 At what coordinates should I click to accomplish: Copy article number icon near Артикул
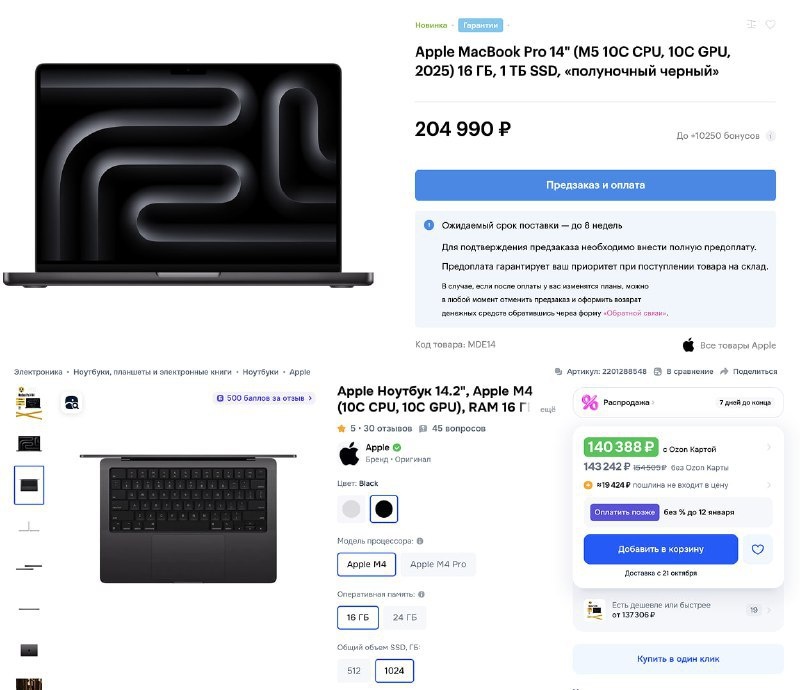(558, 372)
